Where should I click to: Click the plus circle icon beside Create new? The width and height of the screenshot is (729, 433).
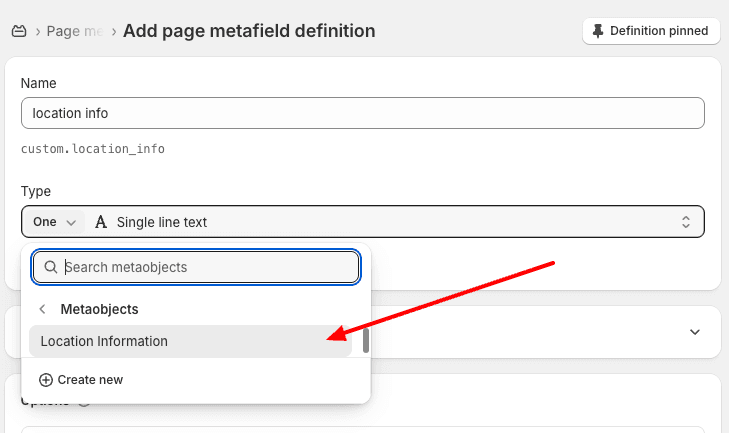point(45,380)
